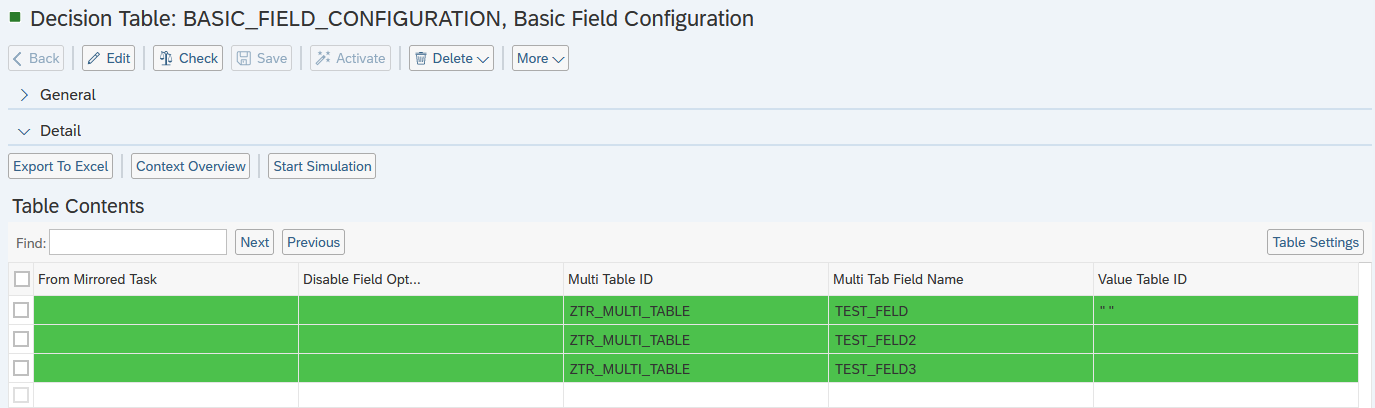Open the Context Overview
The image size is (1375, 408).
click(x=190, y=166)
